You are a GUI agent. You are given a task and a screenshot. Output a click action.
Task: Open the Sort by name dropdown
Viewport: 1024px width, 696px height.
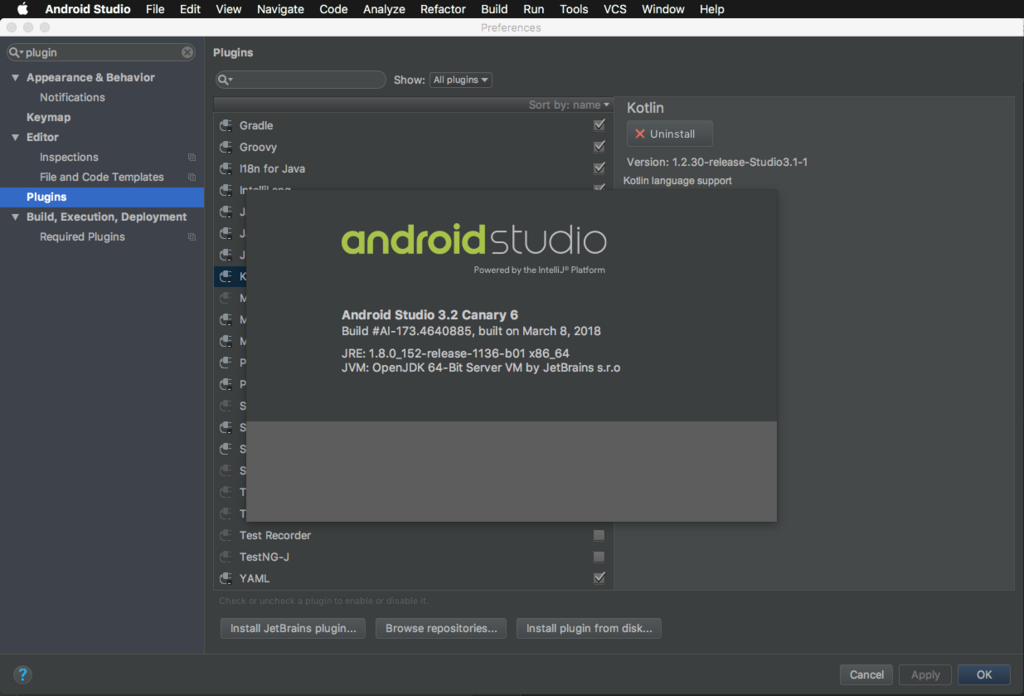pos(569,104)
